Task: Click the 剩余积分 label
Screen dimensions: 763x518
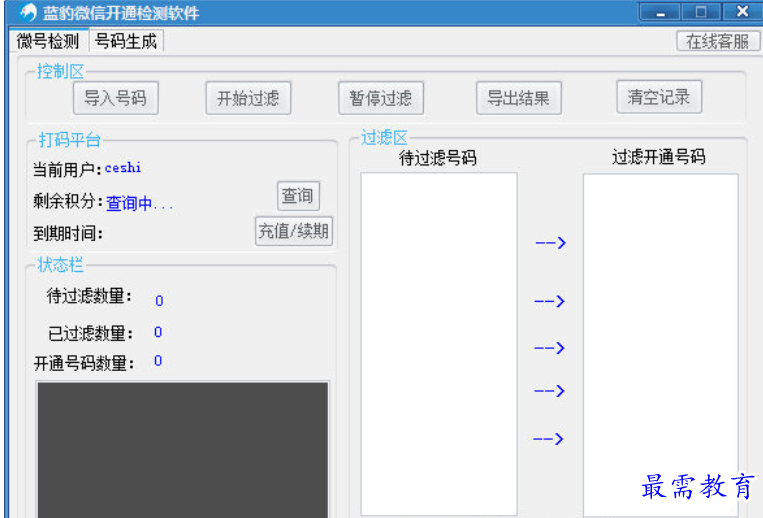Action: (68, 201)
